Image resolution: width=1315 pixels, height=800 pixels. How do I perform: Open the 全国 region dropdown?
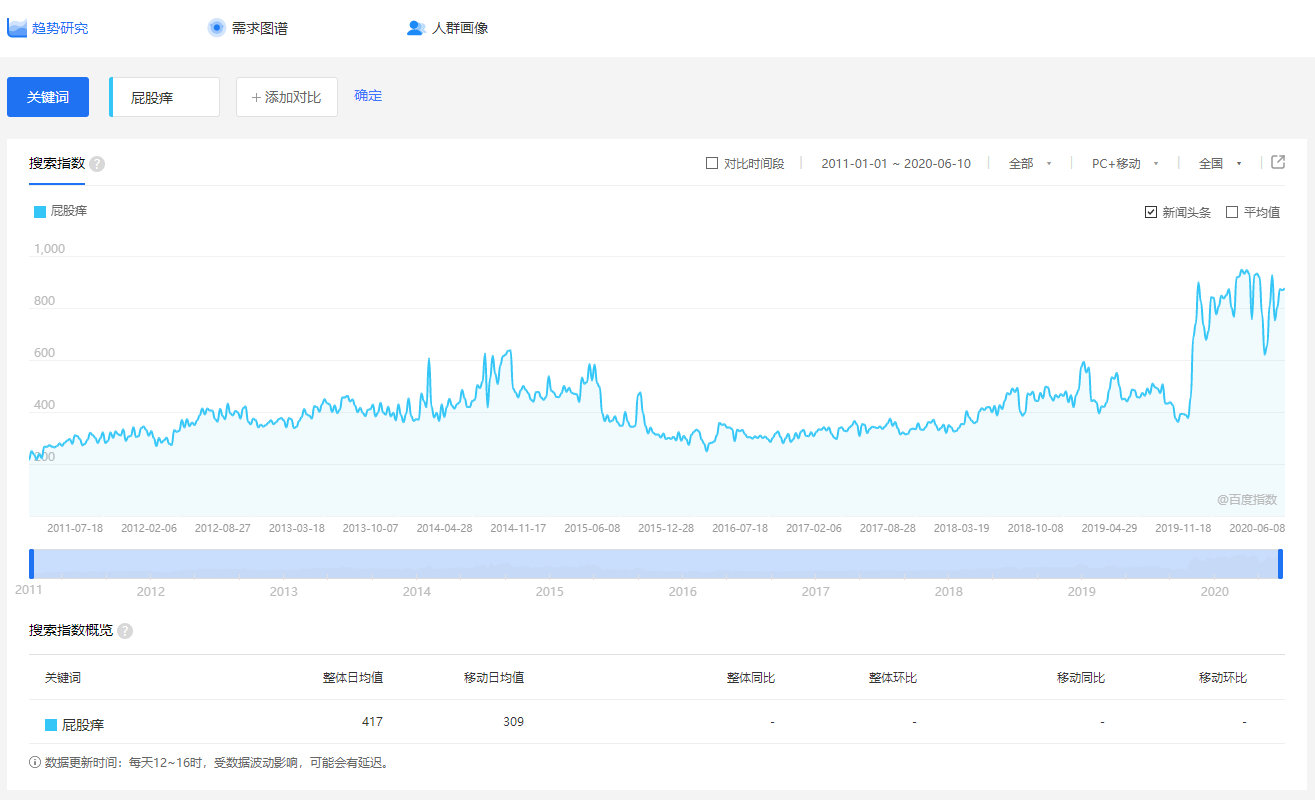point(1219,163)
